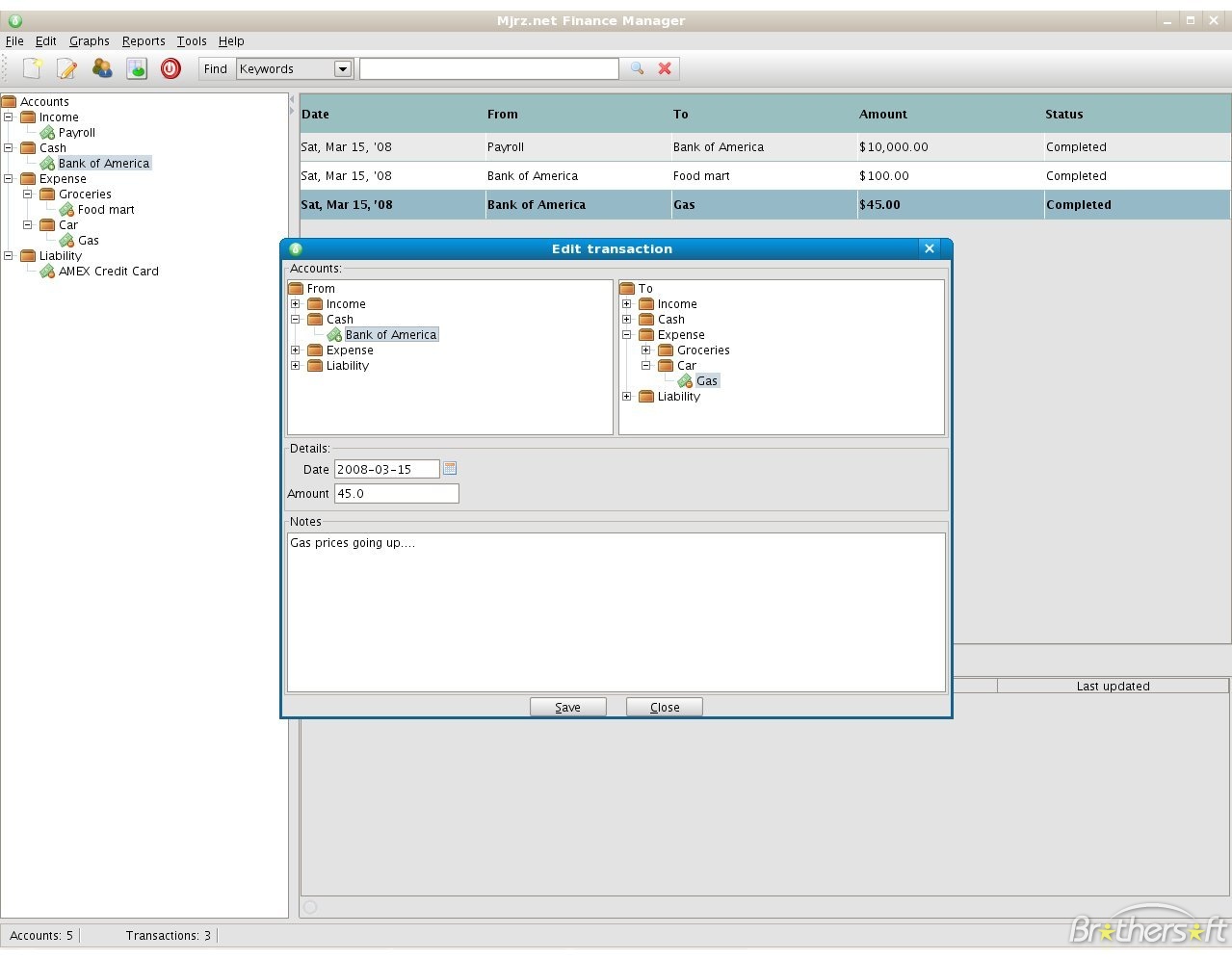
Task: Click the Amount input field
Action: 397,493
